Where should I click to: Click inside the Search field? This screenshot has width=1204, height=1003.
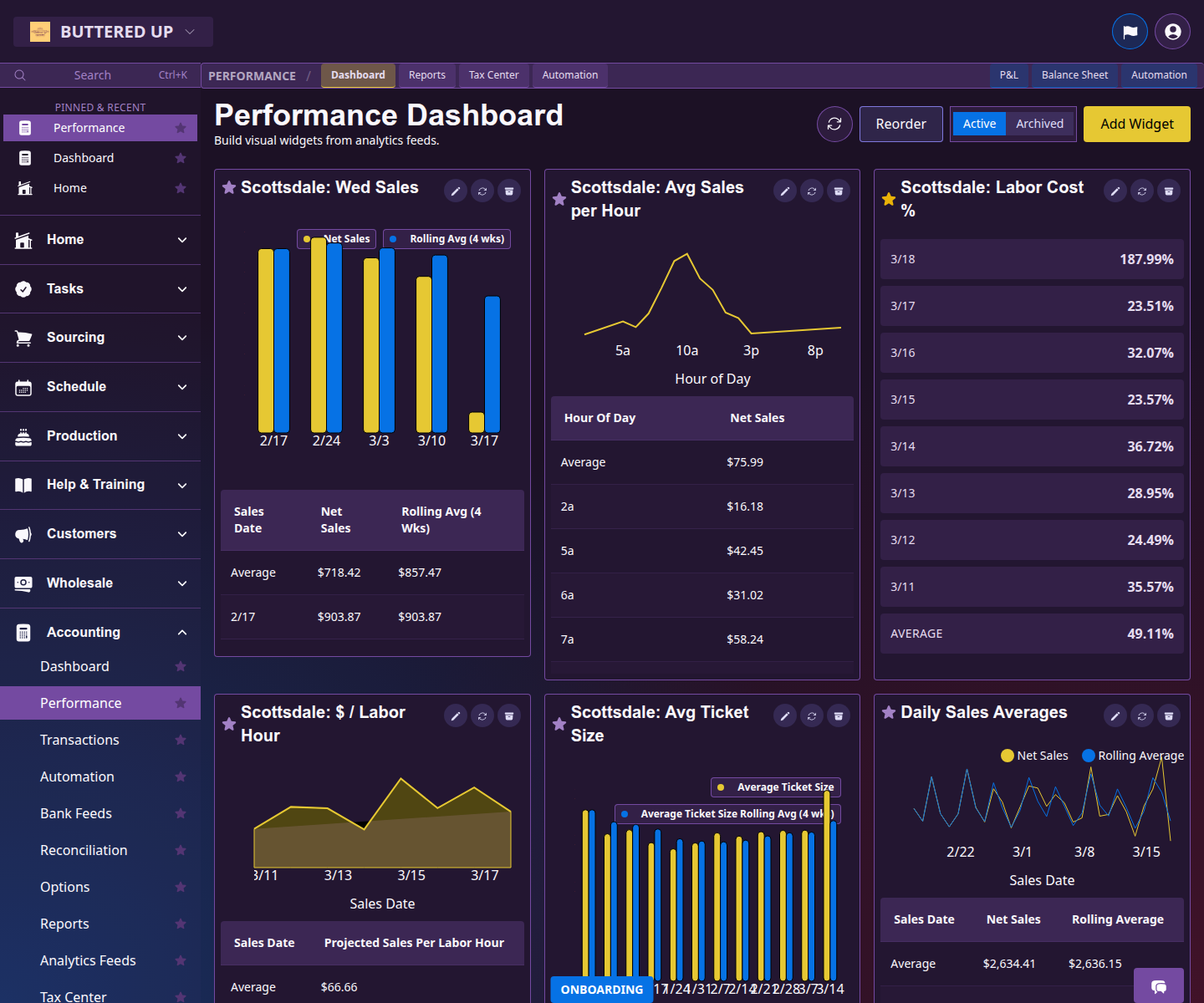92,75
